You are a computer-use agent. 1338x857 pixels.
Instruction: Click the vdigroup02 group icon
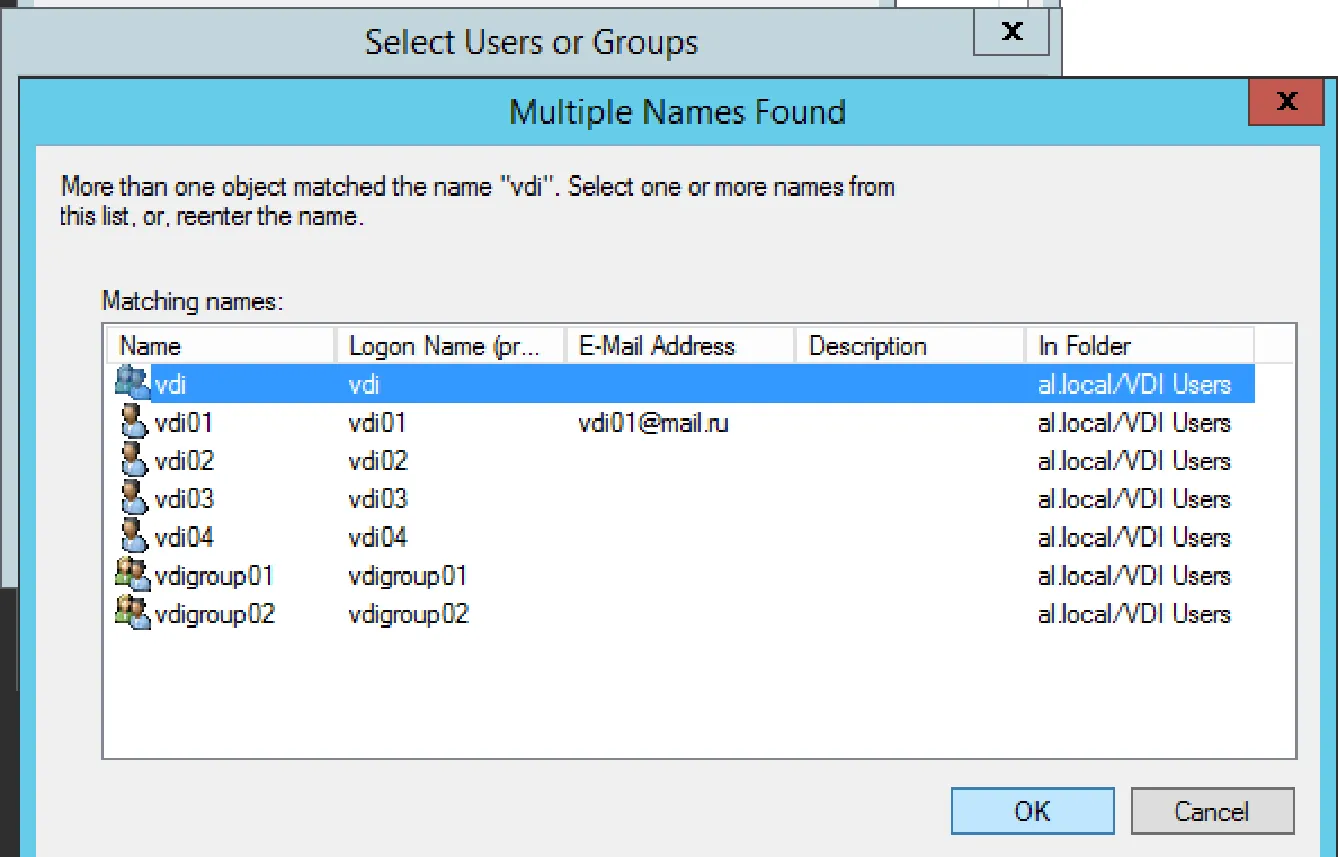[132, 613]
